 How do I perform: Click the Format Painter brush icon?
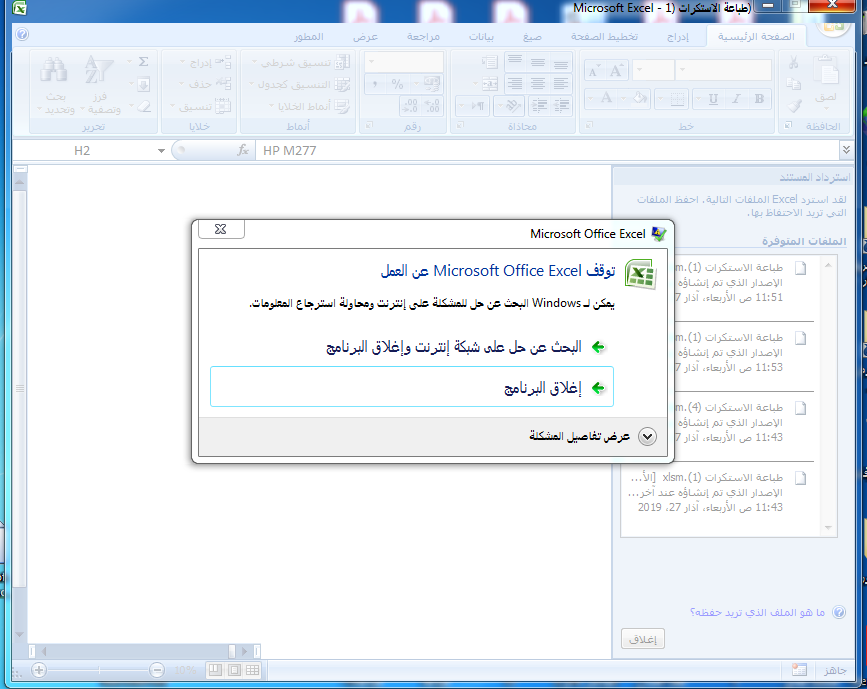794,105
